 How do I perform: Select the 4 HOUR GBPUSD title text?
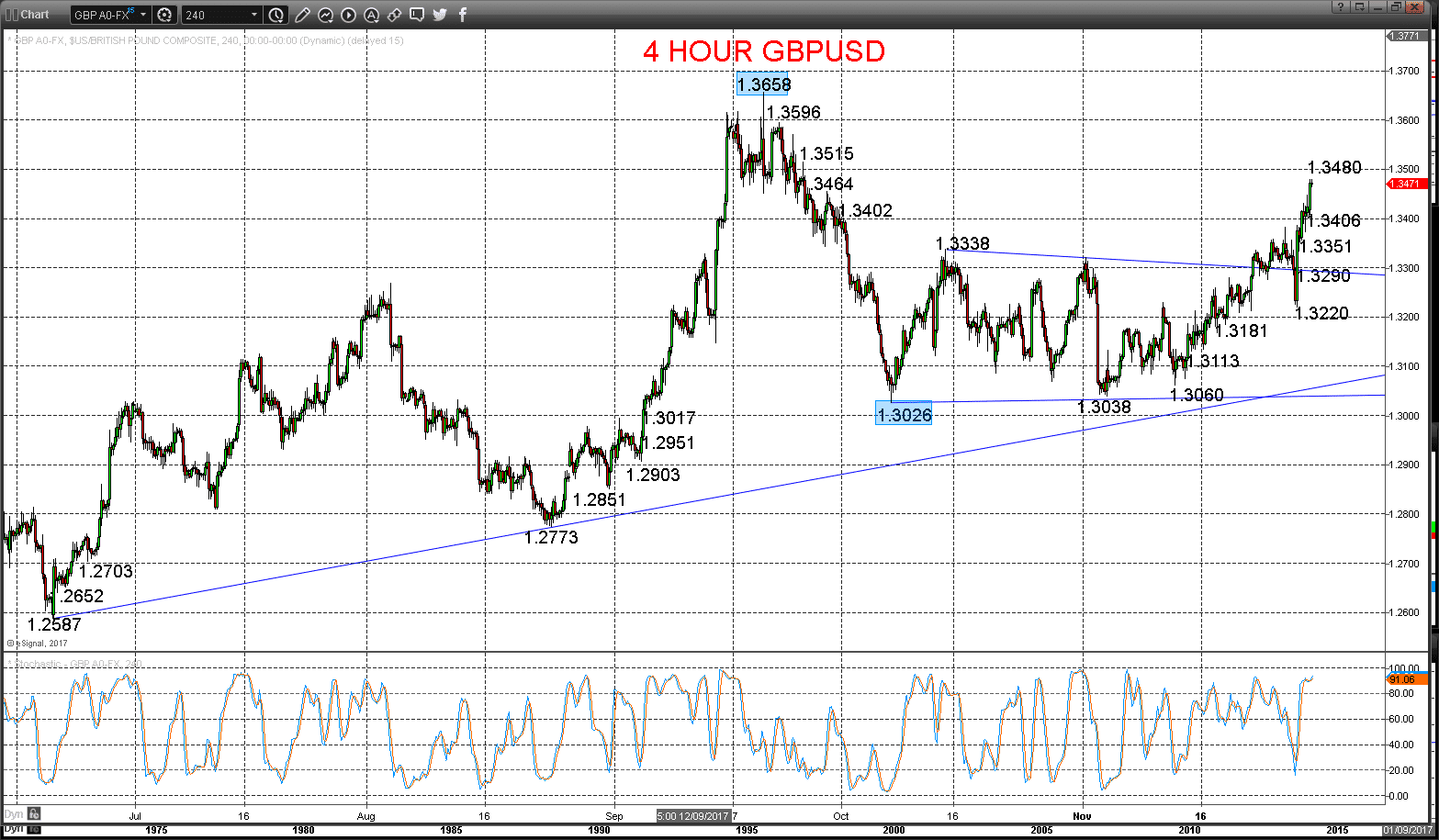pos(764,50)
